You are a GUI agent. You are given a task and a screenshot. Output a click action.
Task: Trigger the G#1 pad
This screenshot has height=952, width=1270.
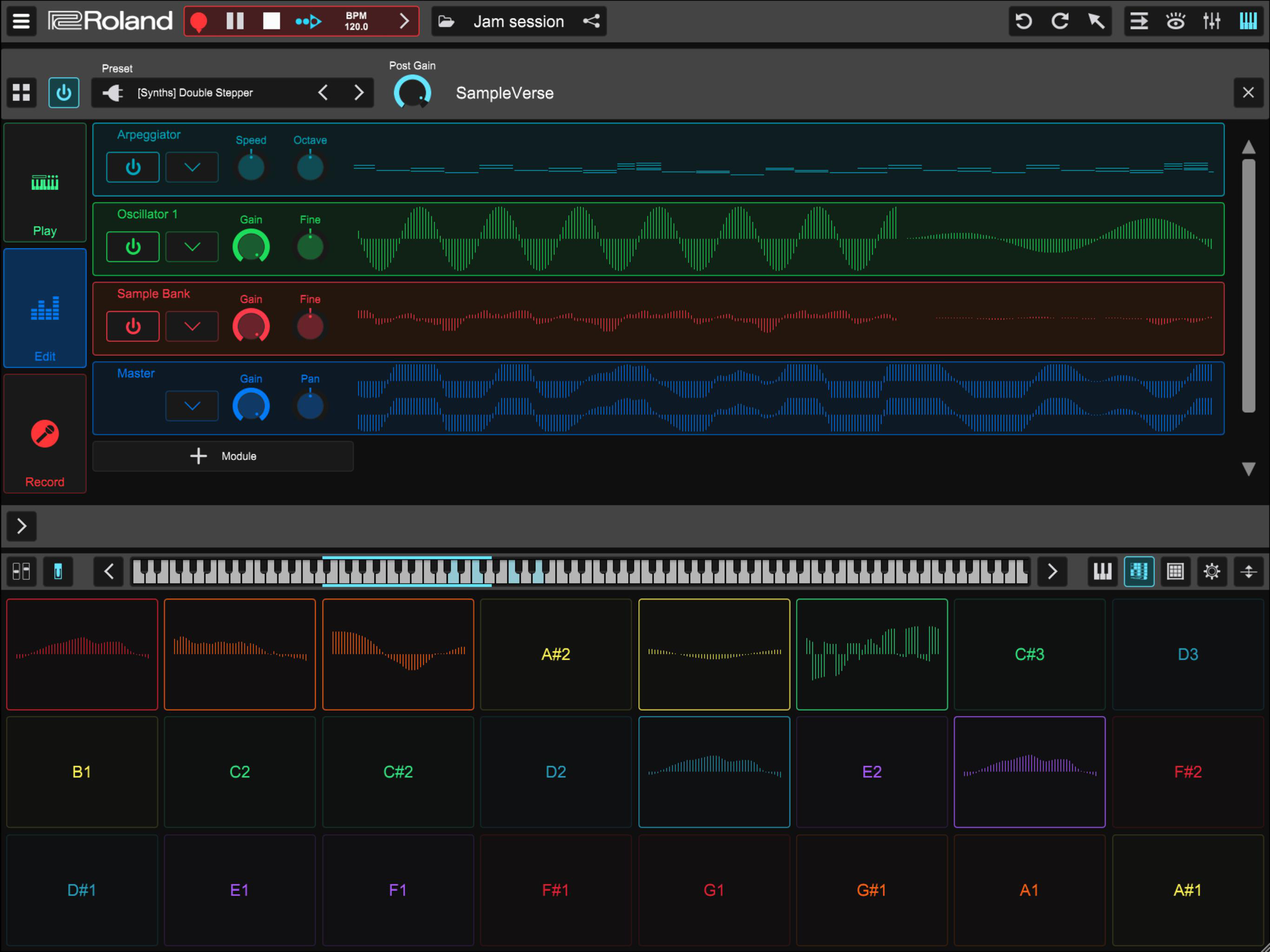coord(872,890)
